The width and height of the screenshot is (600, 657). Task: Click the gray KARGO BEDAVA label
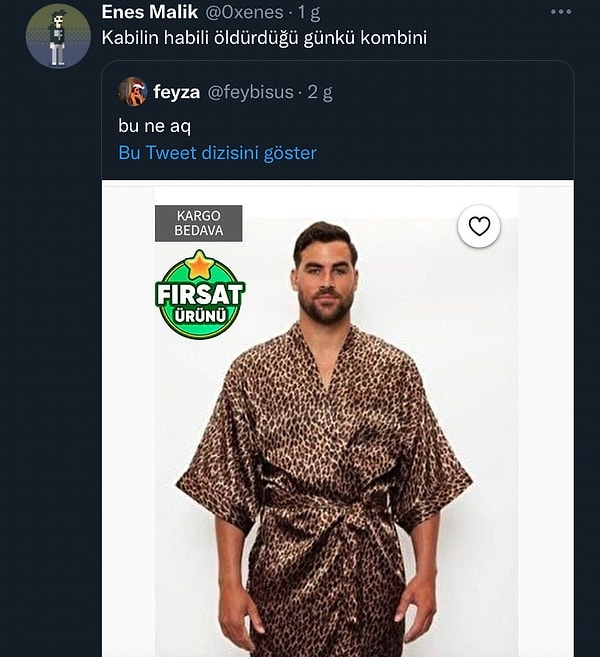[198, 223]
